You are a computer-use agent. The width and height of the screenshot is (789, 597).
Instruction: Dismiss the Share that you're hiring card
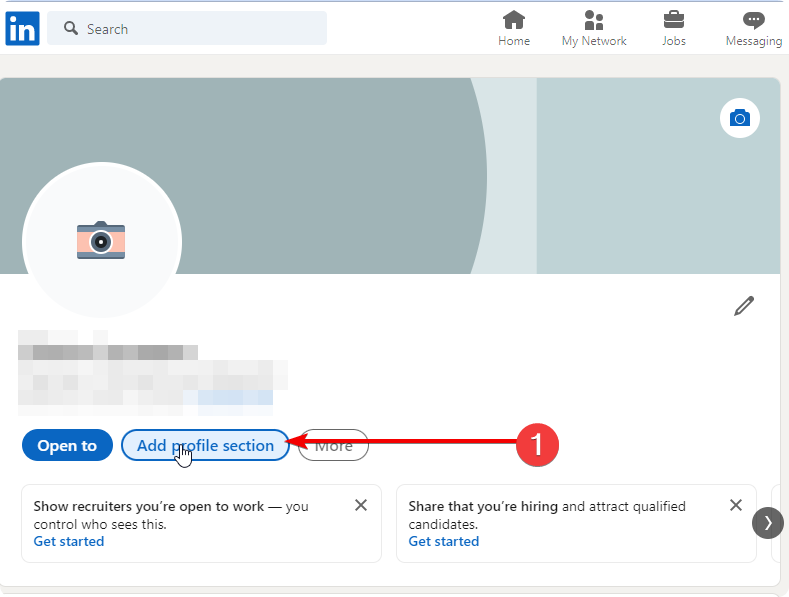coord(736,506)
